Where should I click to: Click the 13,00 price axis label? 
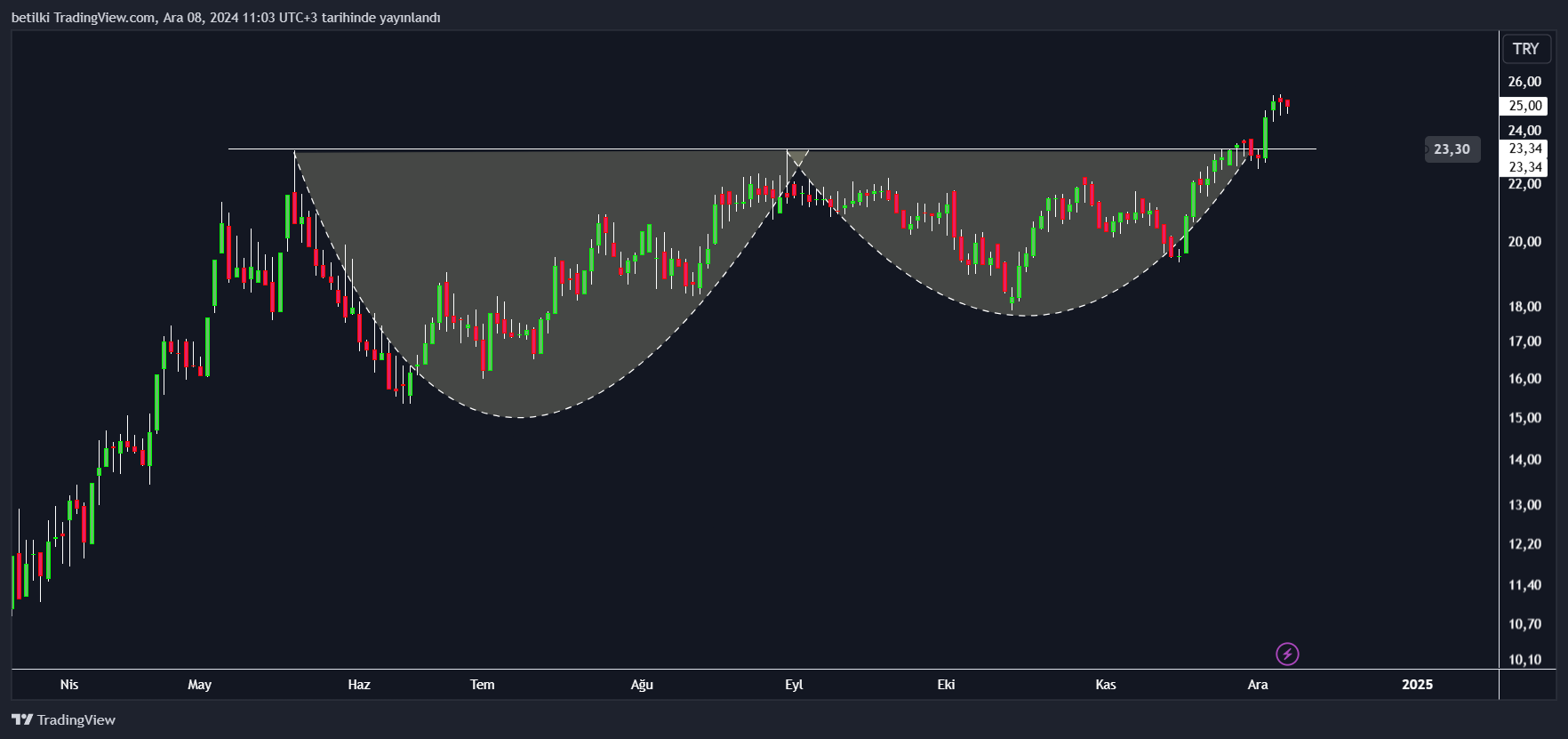tap(1524, 505)
